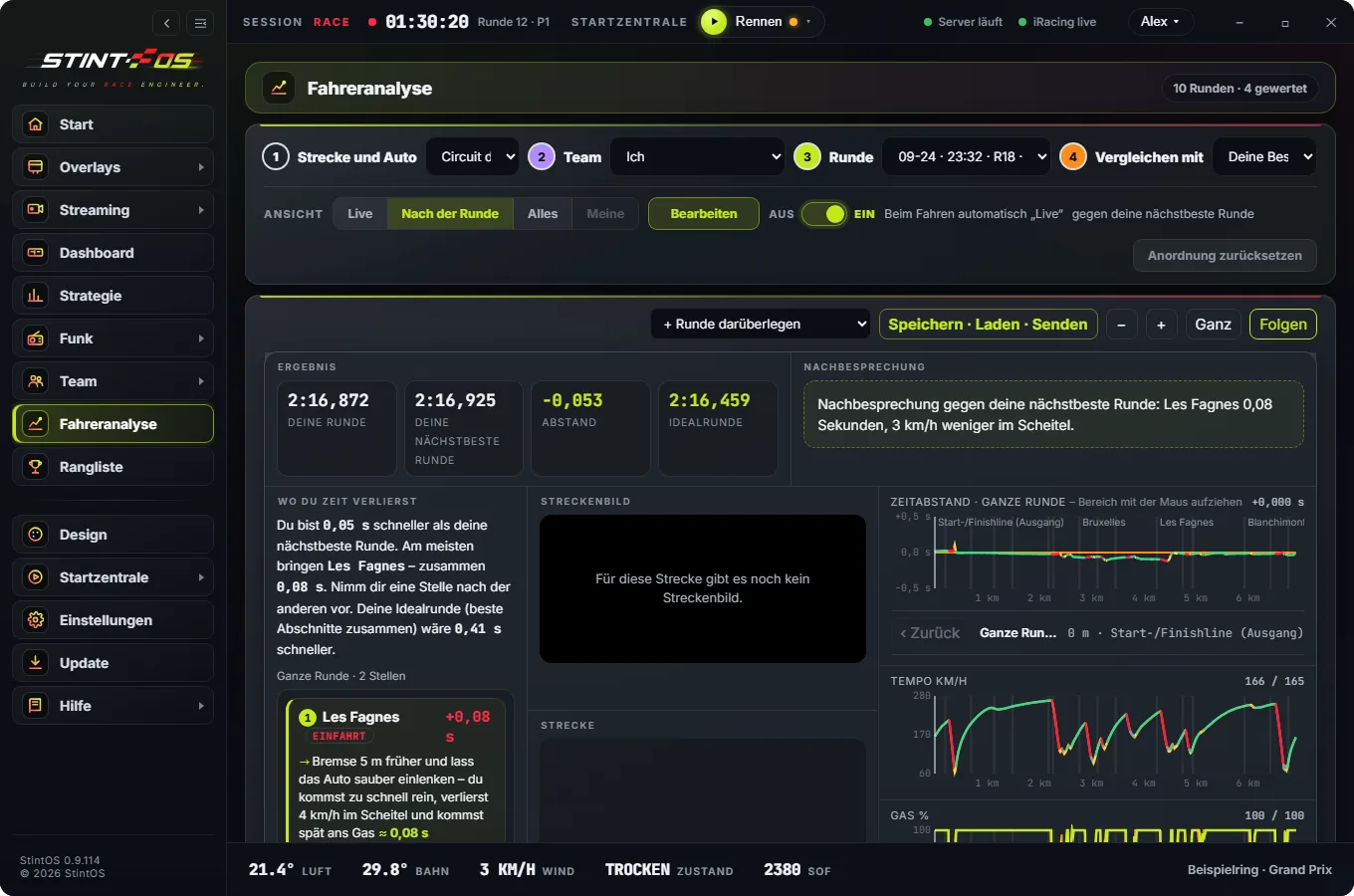Click the Funk radio icon
Screen dimensions: 1354x896
coord(36,338)
